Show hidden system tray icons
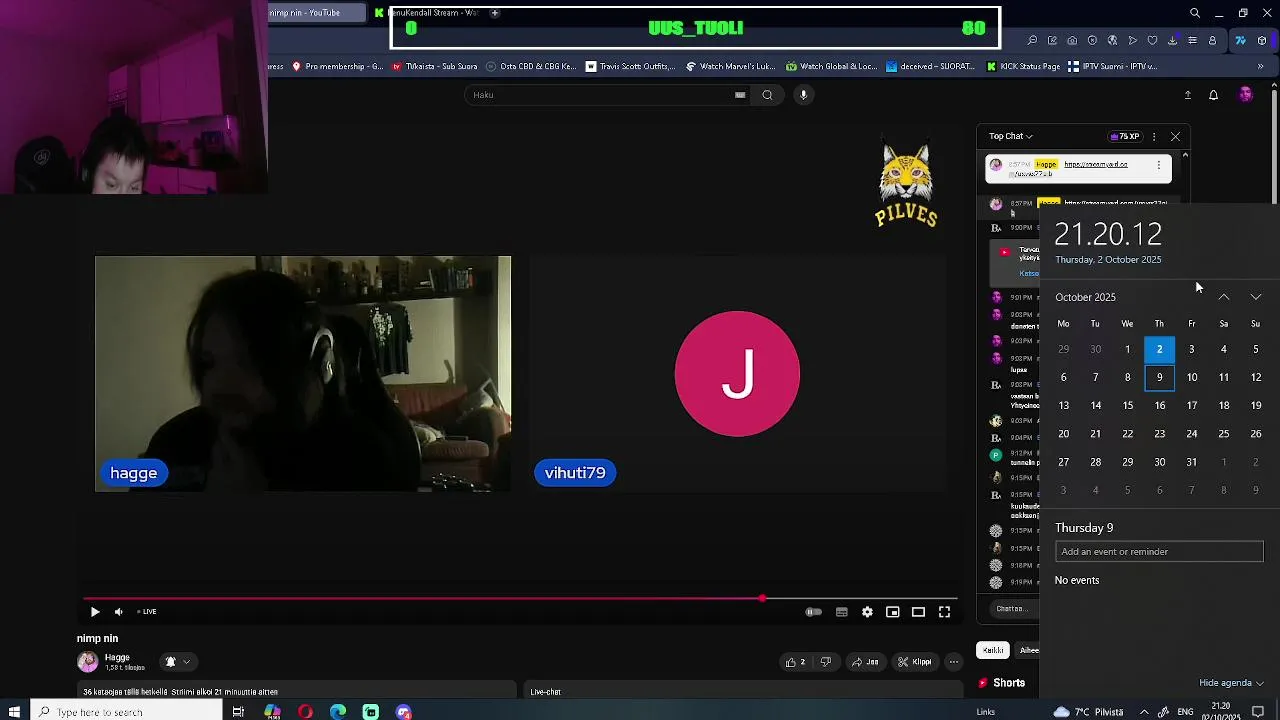 (x=1144, y=712)
